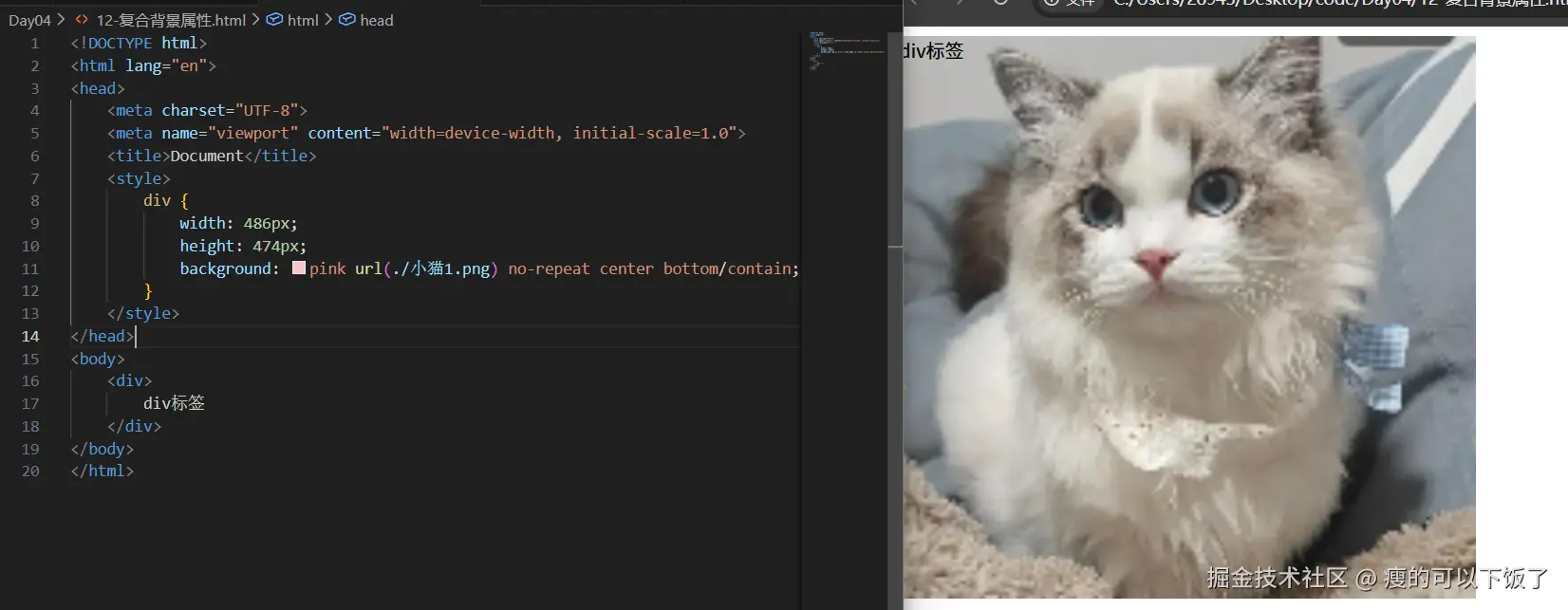Screen dimensions: 1568x610
Task: Click line number 11 in gutter
Action: point(30,269)
